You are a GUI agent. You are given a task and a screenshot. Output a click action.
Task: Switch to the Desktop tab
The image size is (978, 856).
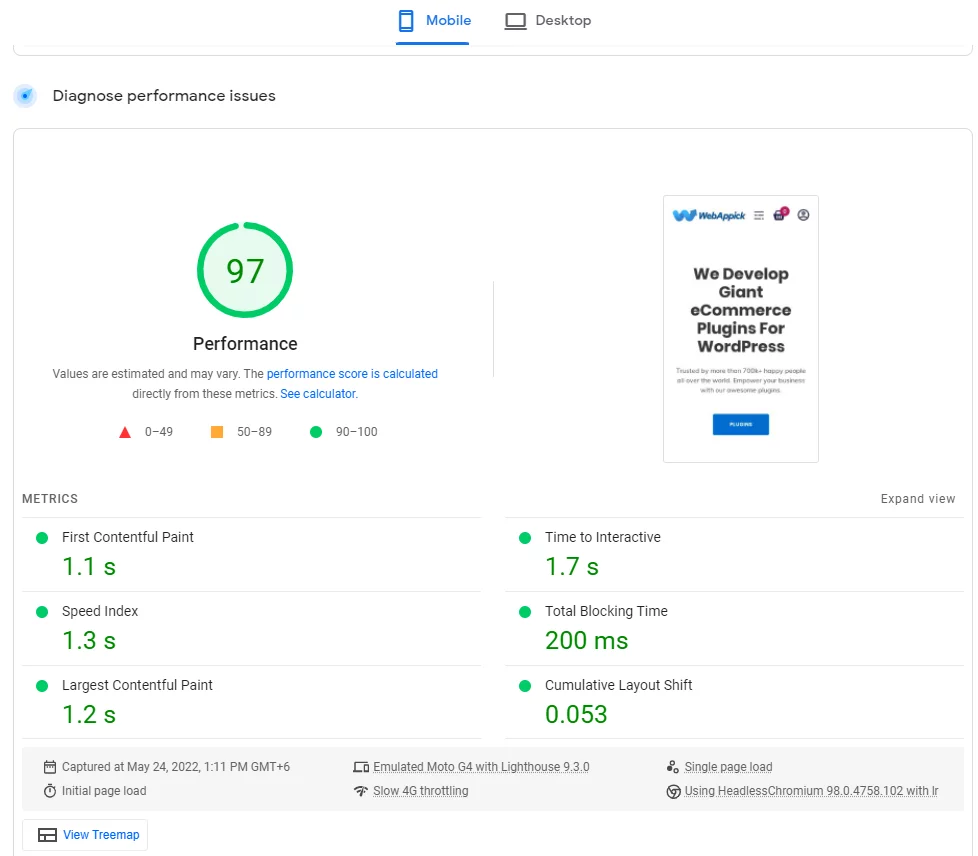548,21
